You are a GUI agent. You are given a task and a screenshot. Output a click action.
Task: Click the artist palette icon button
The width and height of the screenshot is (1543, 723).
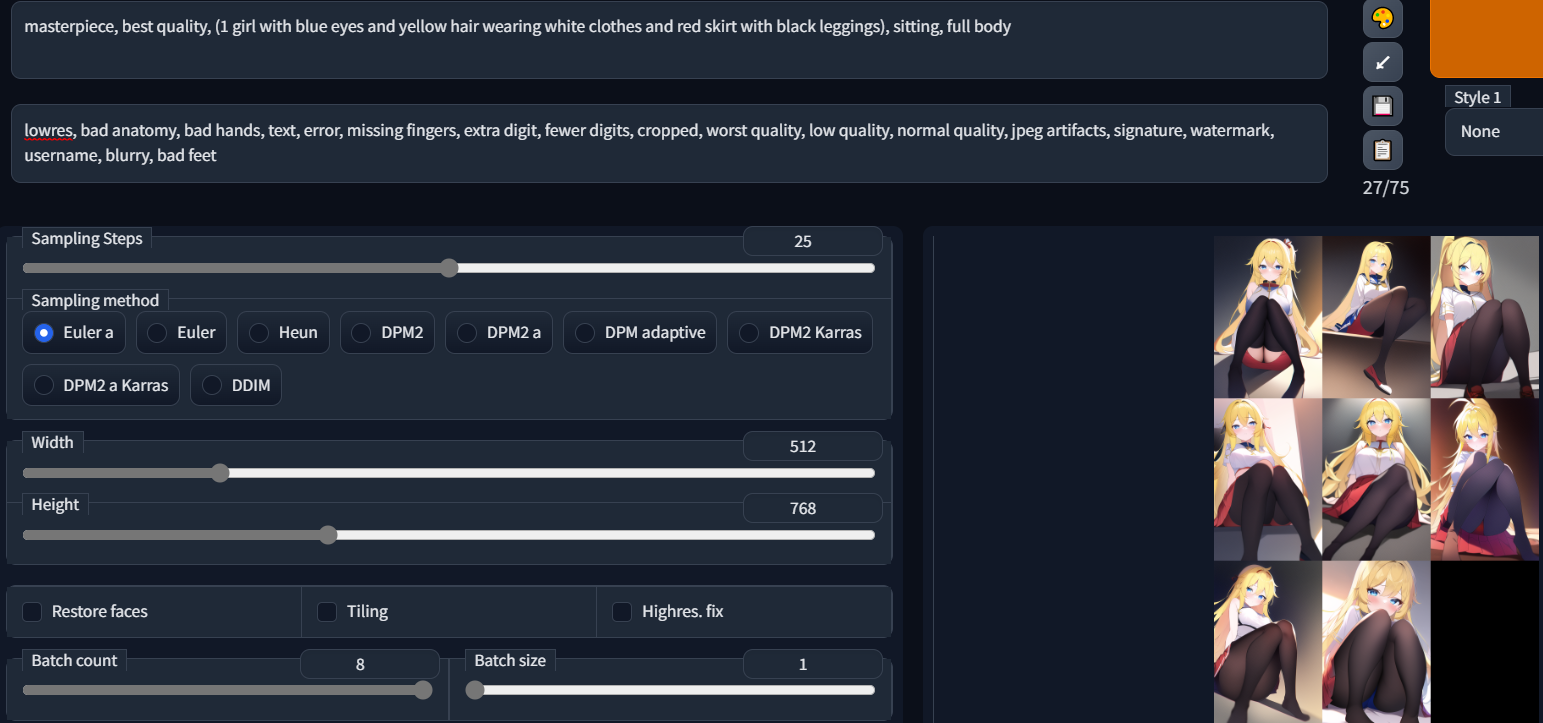coord(1383,18)
